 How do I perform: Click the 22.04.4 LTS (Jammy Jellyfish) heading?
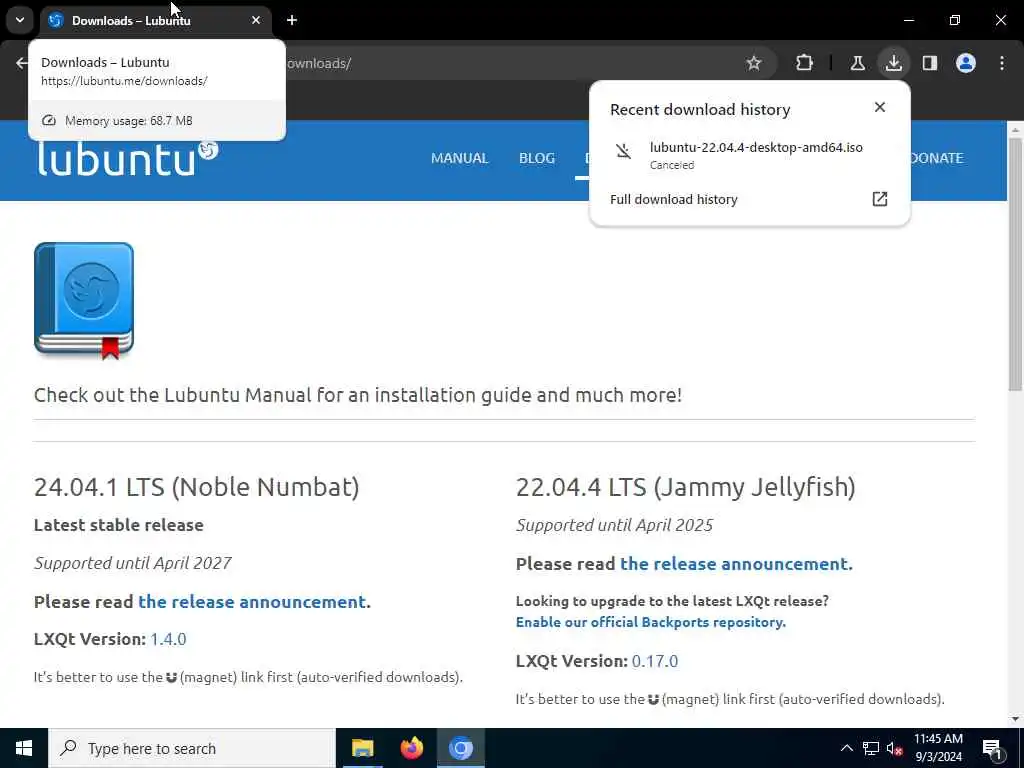click(x=686, y=487)
